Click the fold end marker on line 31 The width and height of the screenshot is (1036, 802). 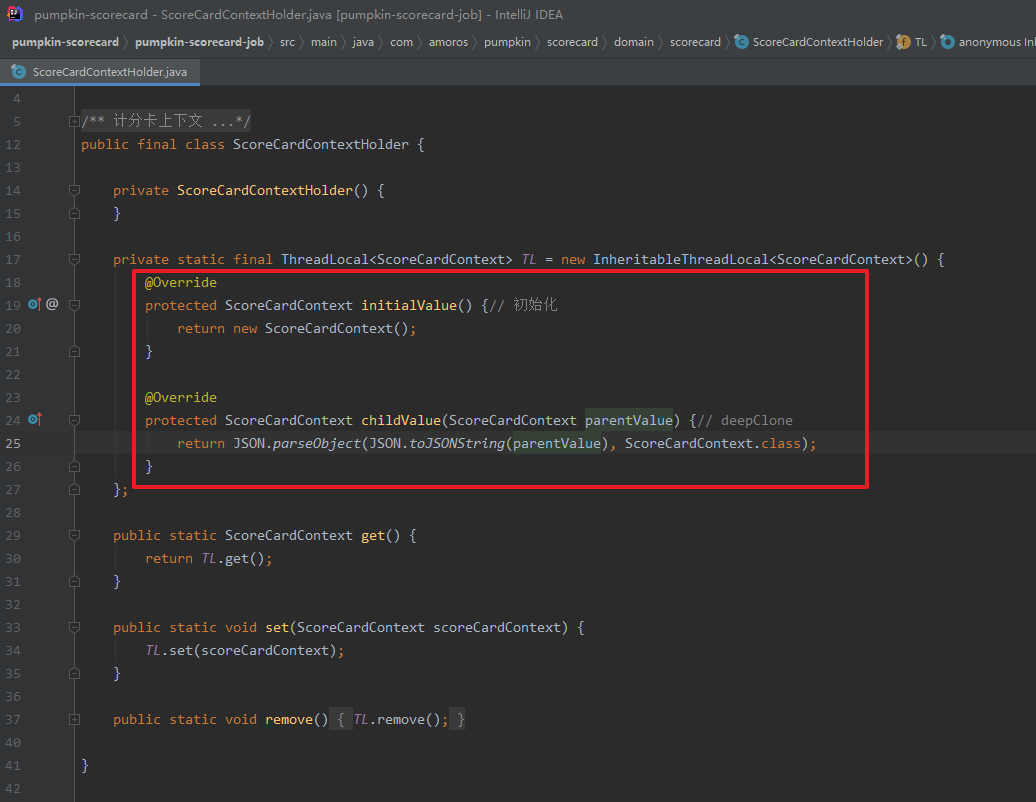(x=74, y=581)
